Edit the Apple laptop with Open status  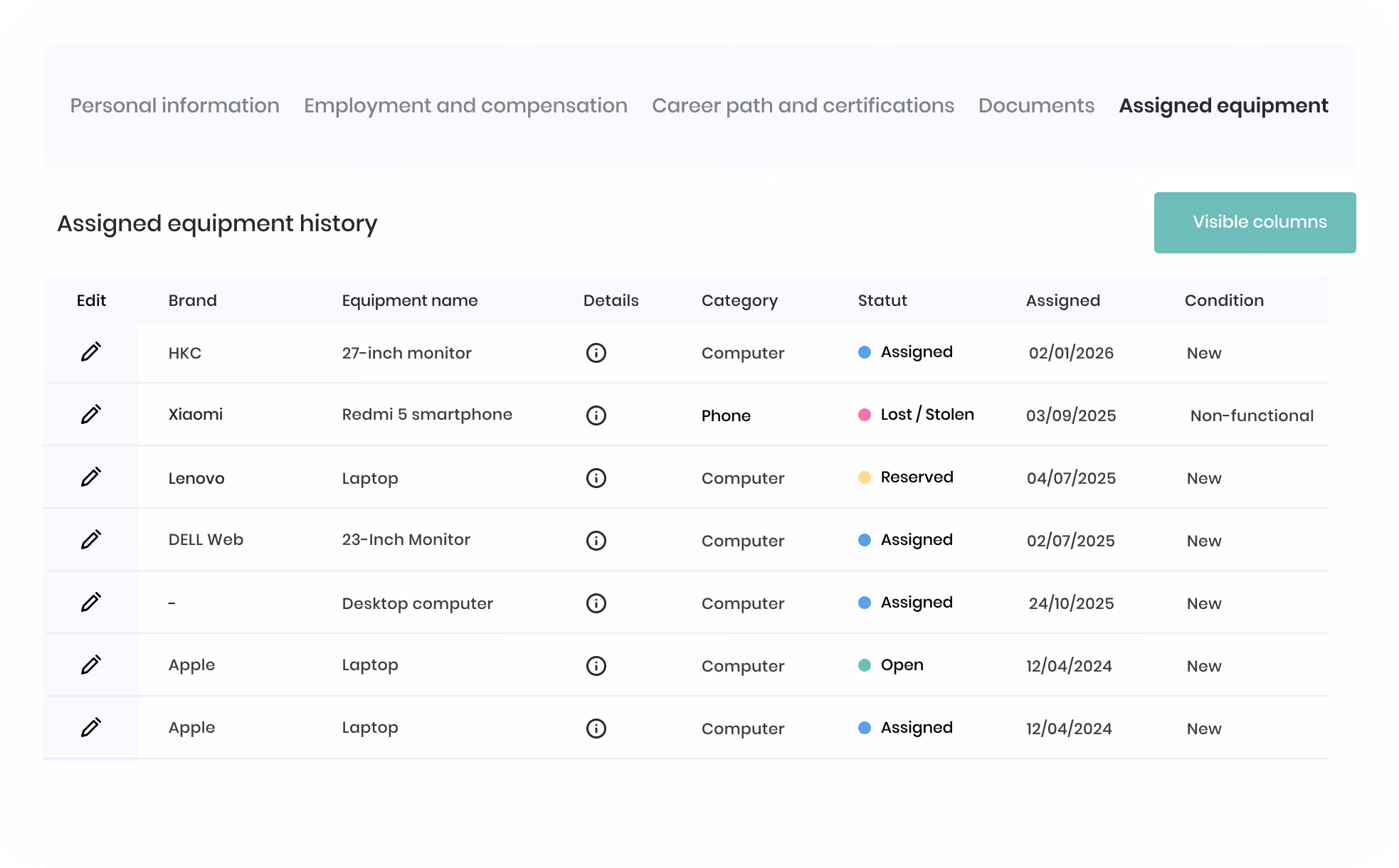91,665
